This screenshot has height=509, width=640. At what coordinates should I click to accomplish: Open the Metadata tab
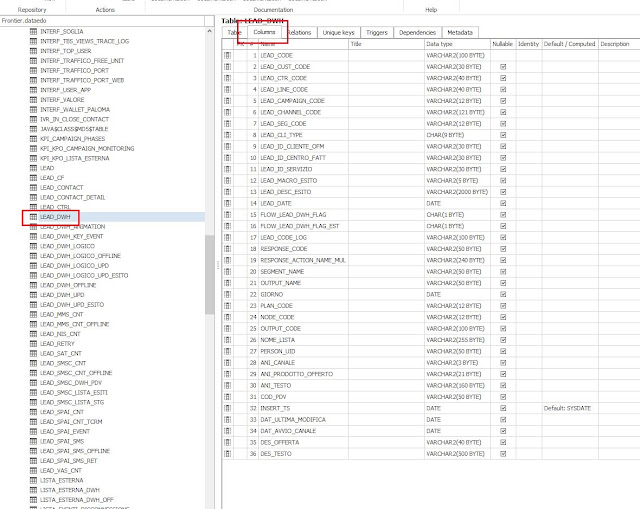click(x=460, y=33)
